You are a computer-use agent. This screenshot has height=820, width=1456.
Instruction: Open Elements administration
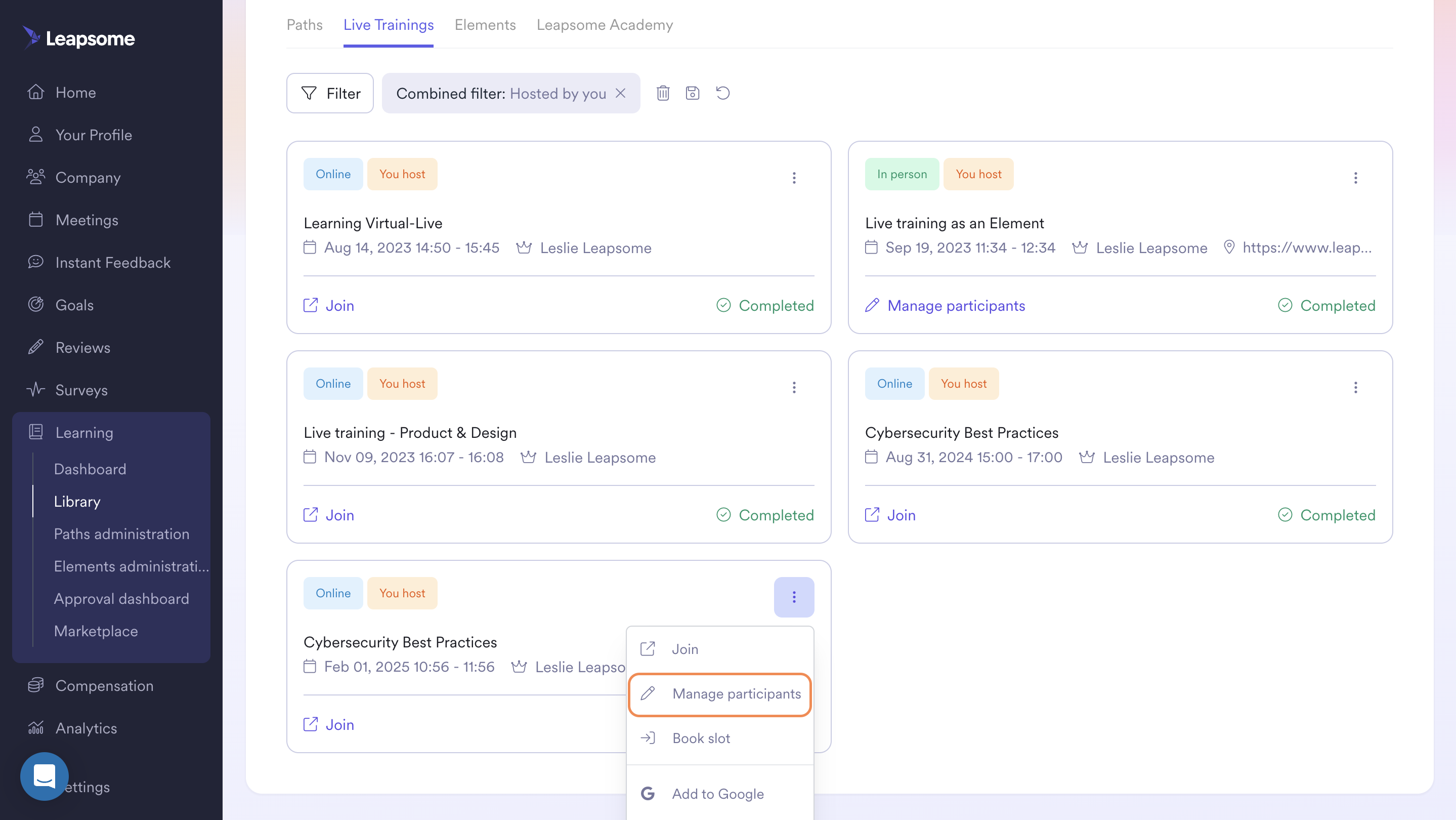pos(131,566)
